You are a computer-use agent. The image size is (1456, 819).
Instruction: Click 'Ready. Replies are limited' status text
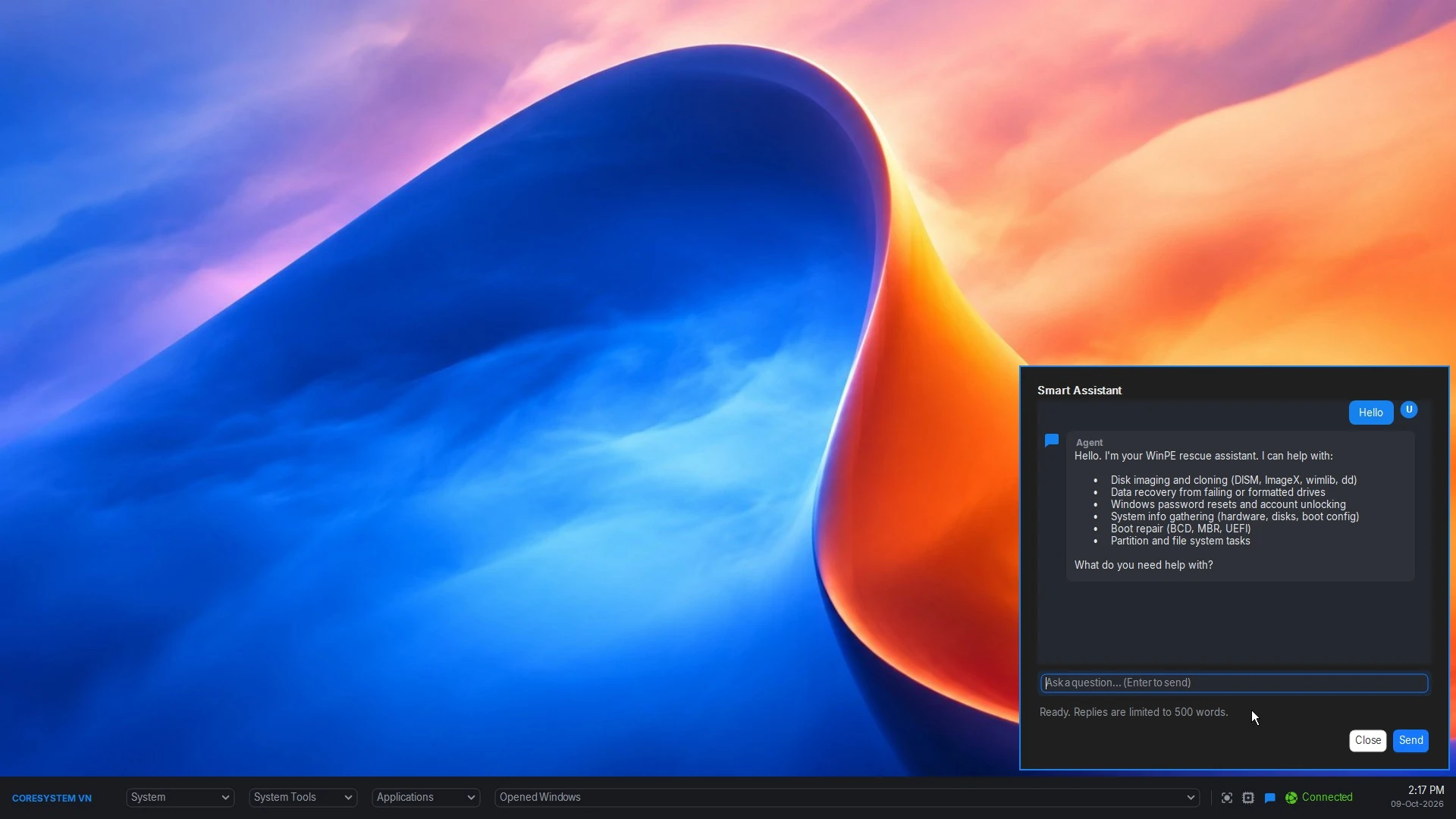click(x=1134, y=712)
